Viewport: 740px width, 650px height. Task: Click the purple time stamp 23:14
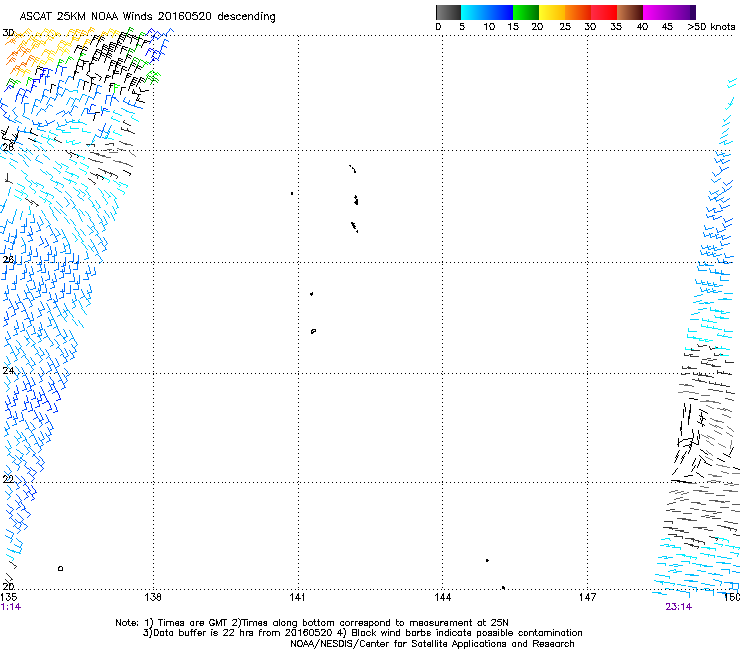(x=679, y=607)
